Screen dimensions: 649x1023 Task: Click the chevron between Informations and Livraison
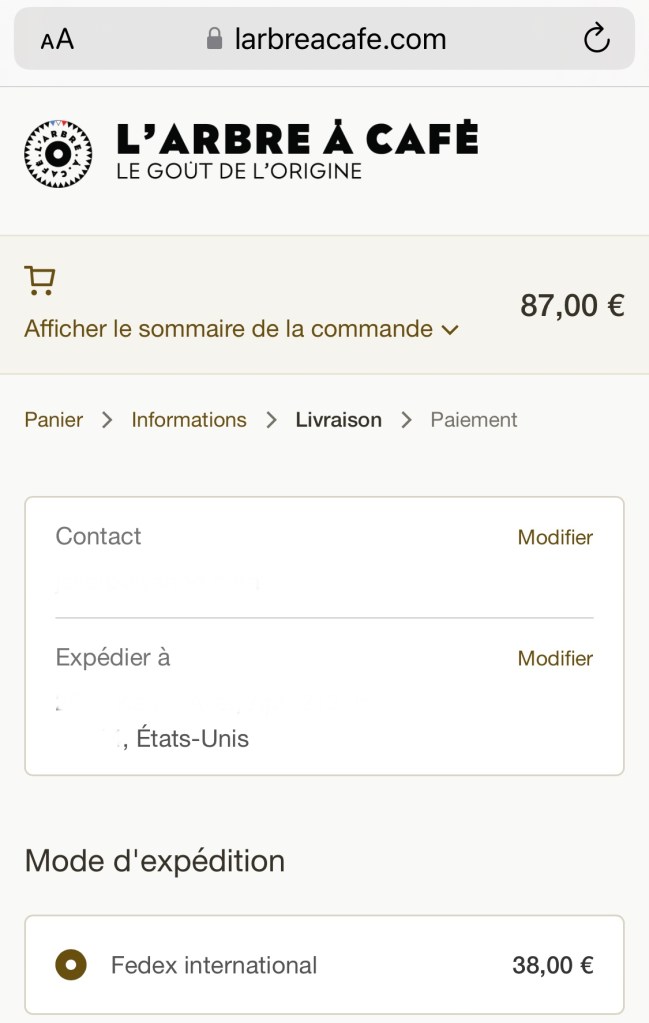pos(271,420)
